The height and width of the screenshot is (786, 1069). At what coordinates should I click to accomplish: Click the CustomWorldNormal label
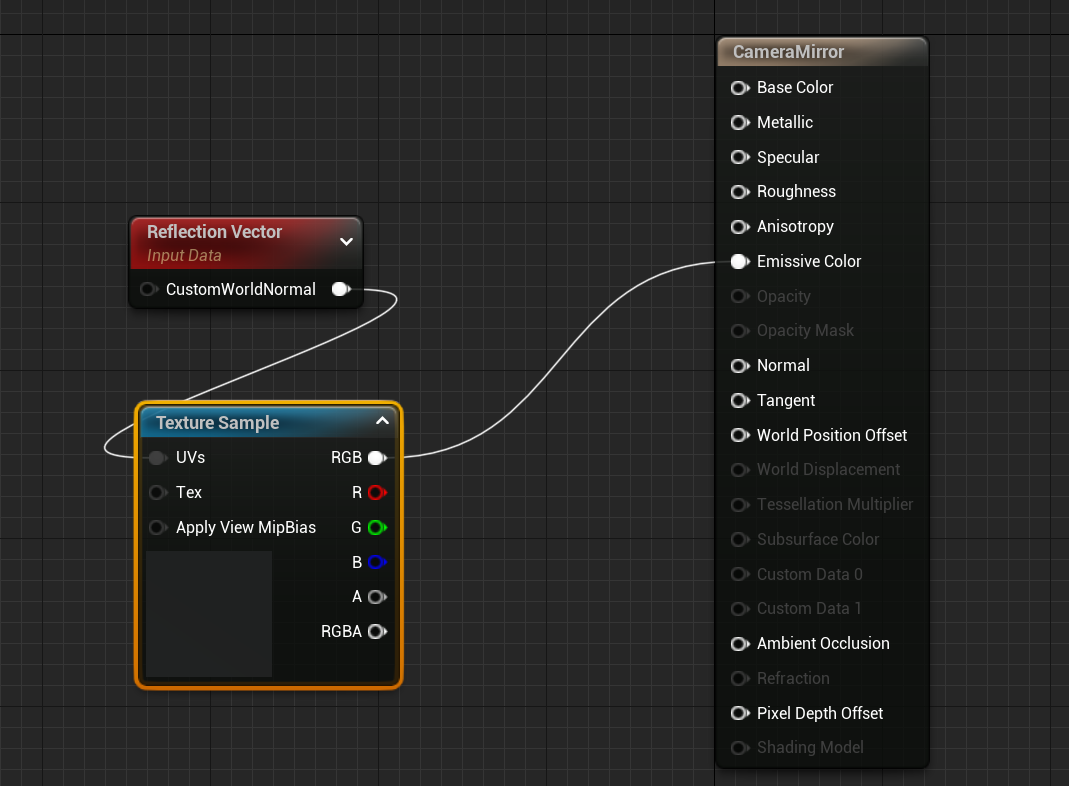[x=241, y=290]
